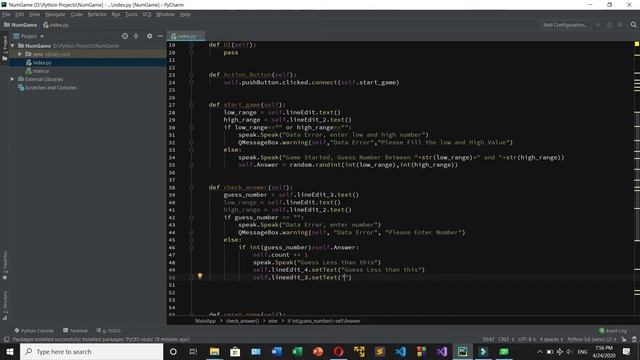The image size is (640, 360).
Task: Open the Edit menu
Action: pos(20,14)
